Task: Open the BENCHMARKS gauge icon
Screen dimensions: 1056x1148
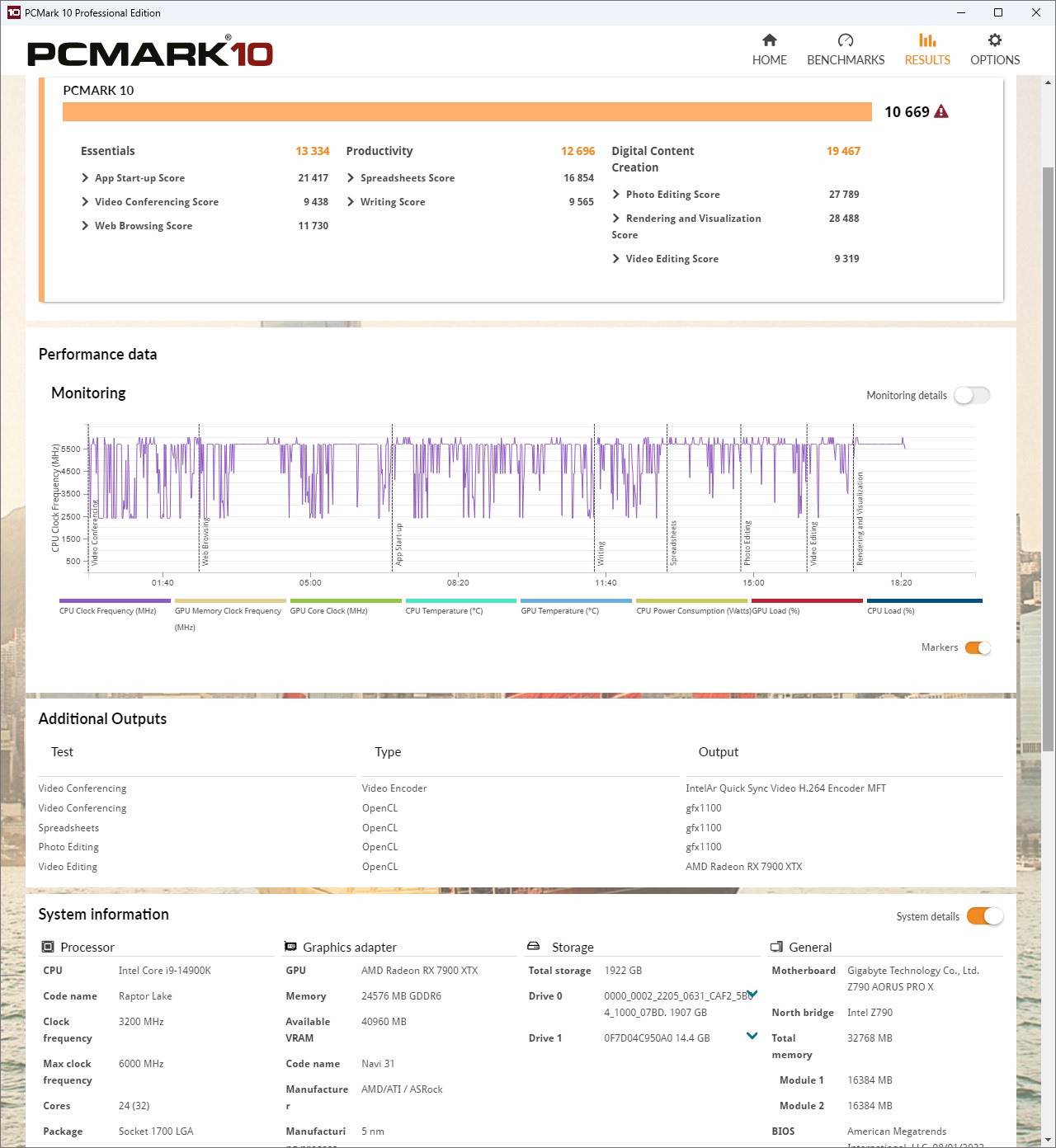Action: click(x=846, y=40)
